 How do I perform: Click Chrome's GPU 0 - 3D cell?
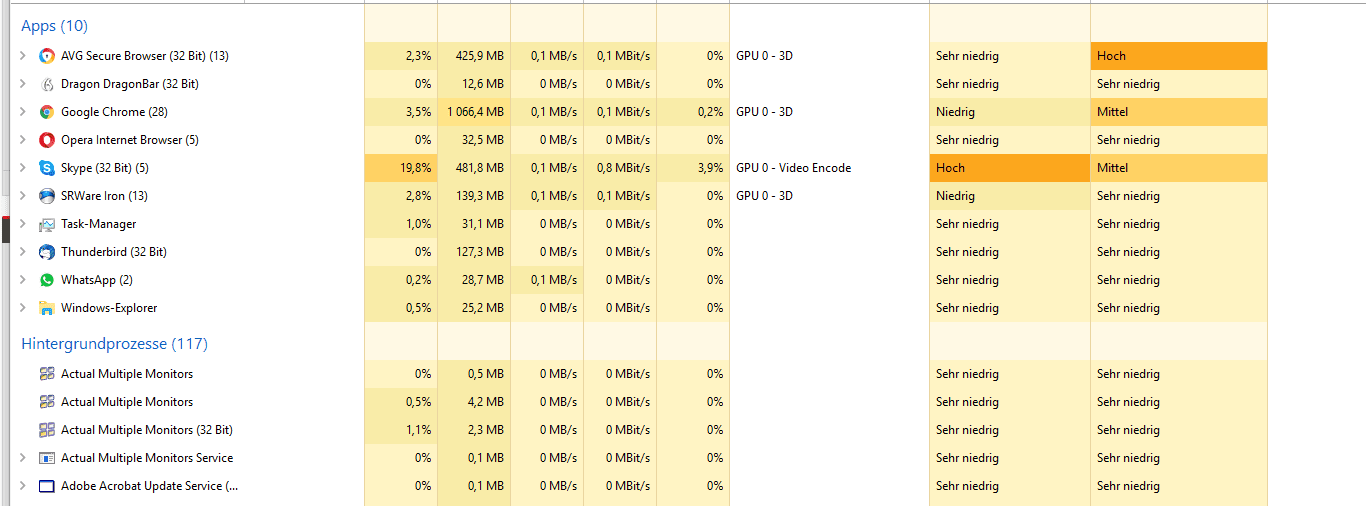[765, 112]
